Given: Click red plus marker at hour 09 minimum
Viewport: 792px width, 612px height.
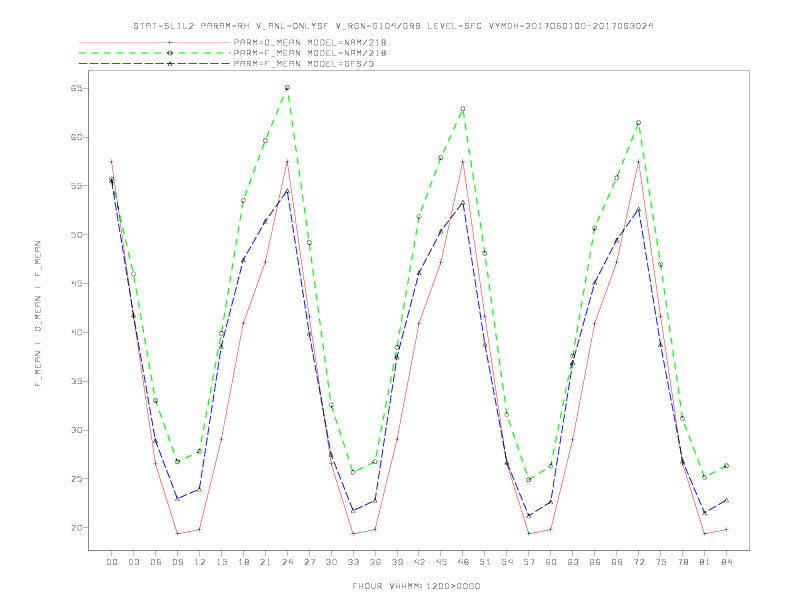Looking at the screenshot, I should pyautogui.click(x=177, y=533).
